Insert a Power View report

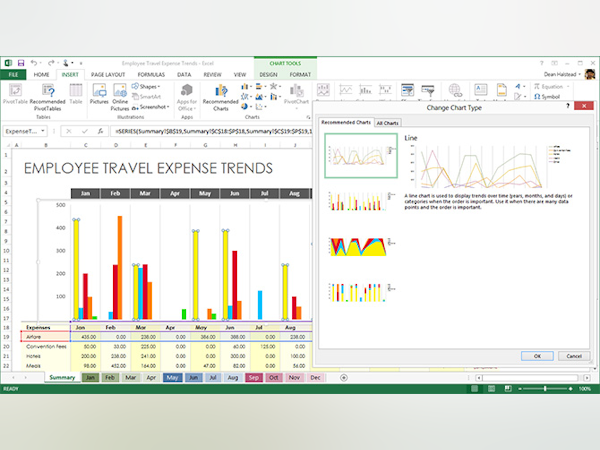coord(323,91)
